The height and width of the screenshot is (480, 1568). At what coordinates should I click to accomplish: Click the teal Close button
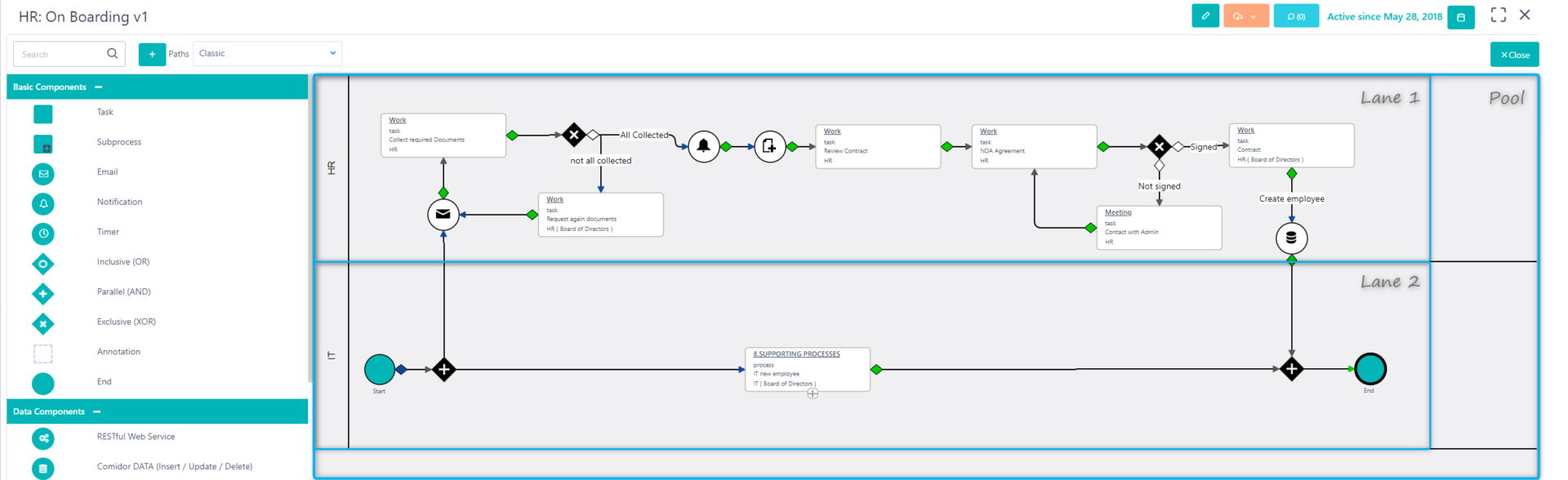click(1514, 55)
